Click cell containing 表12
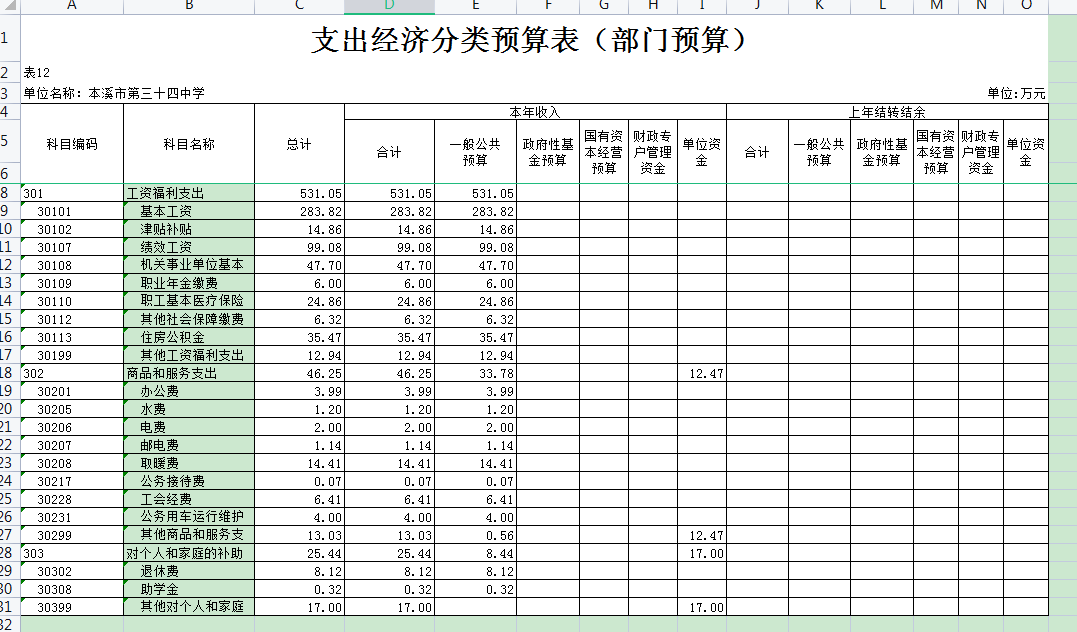 tap(36, 73)
